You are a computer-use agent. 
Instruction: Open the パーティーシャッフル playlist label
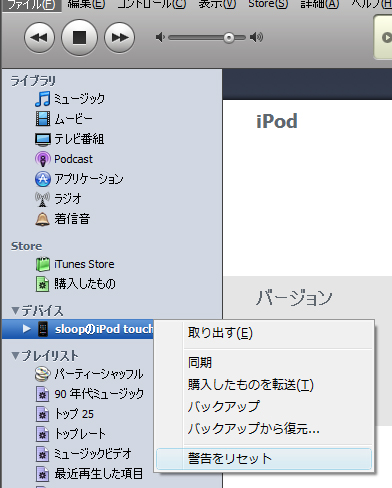(x=99, y=374)
